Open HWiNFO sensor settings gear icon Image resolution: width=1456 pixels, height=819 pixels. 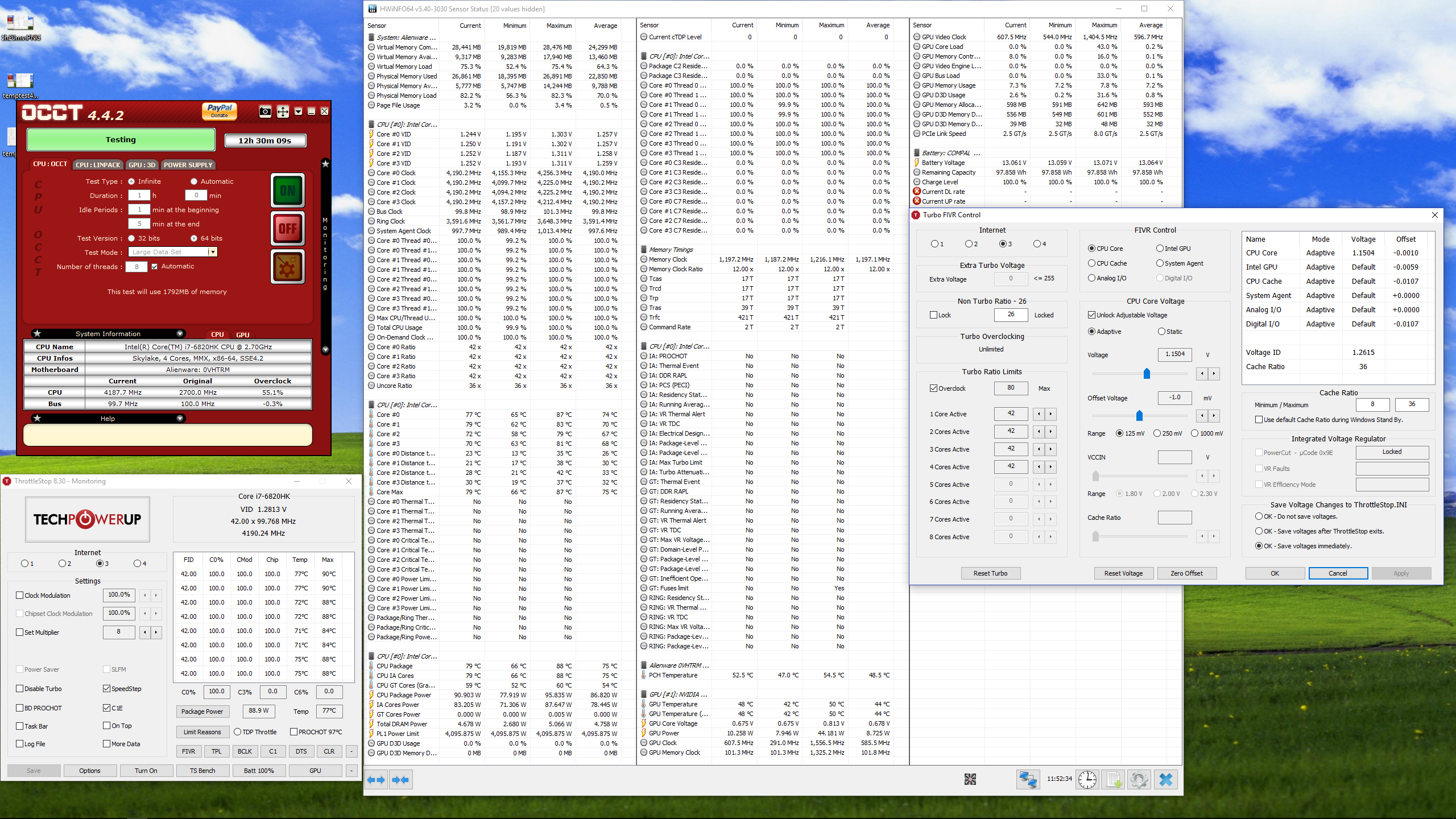[1139, 779]
